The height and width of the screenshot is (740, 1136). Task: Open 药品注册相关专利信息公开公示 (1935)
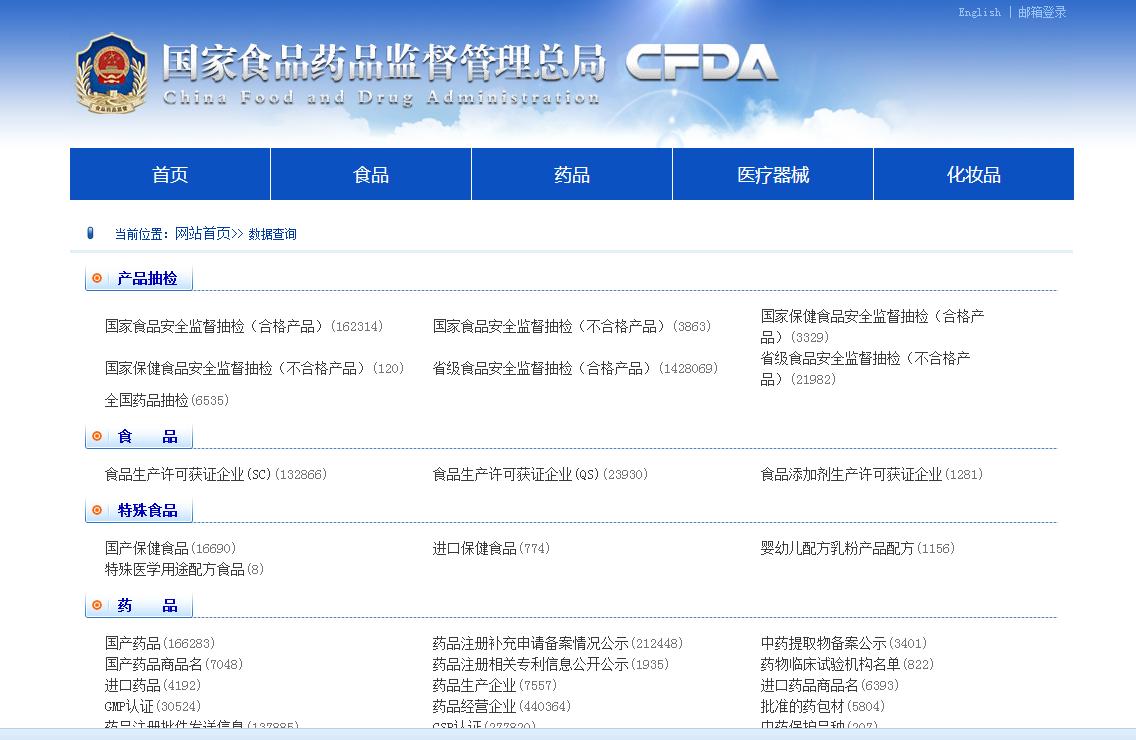point(551,664)
